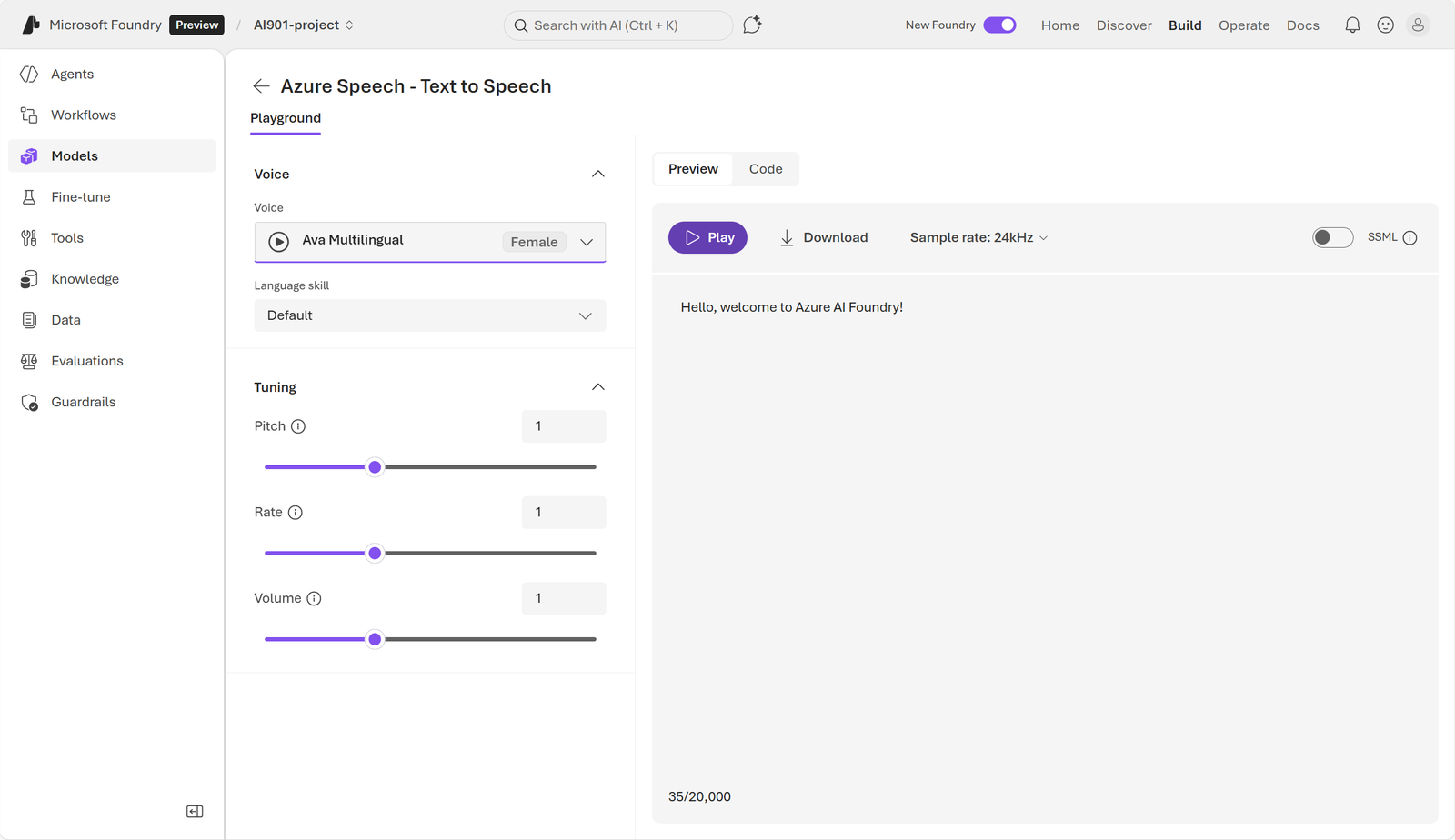Viewport: 1455px width, 840px height.
Task: Open the notifications bell
Action: (1352, 25)
